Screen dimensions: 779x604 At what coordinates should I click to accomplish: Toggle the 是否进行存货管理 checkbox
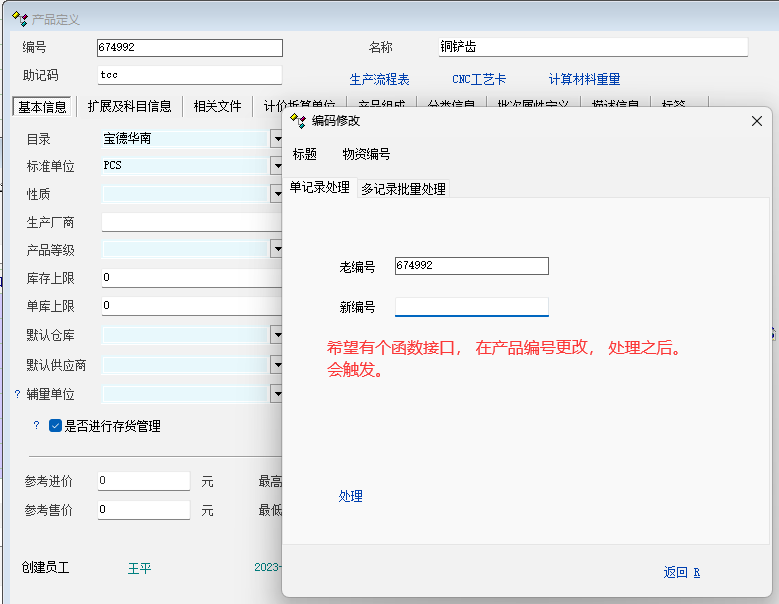pyautogui.click(x=56, y=426)
